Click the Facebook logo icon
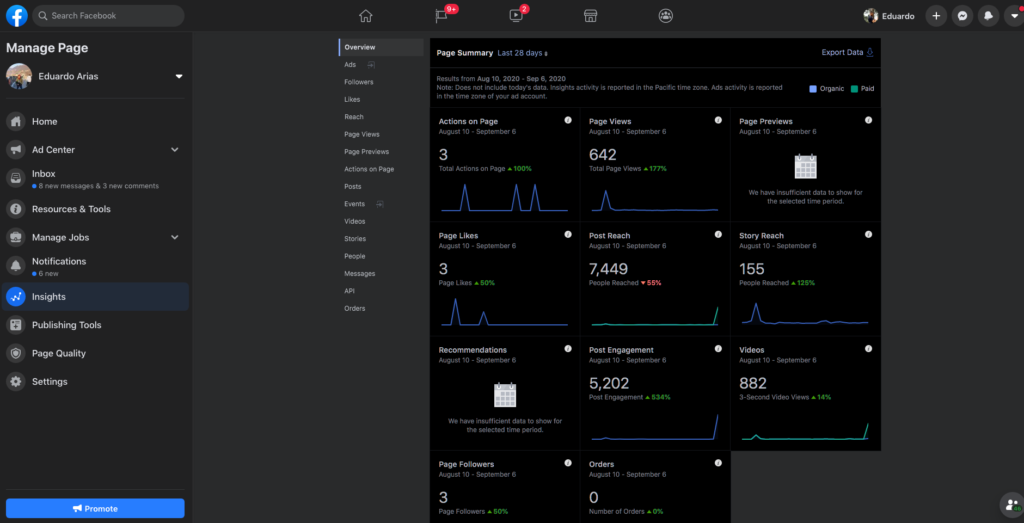This screenshot has width=1024, height=523. click(16, 16)
